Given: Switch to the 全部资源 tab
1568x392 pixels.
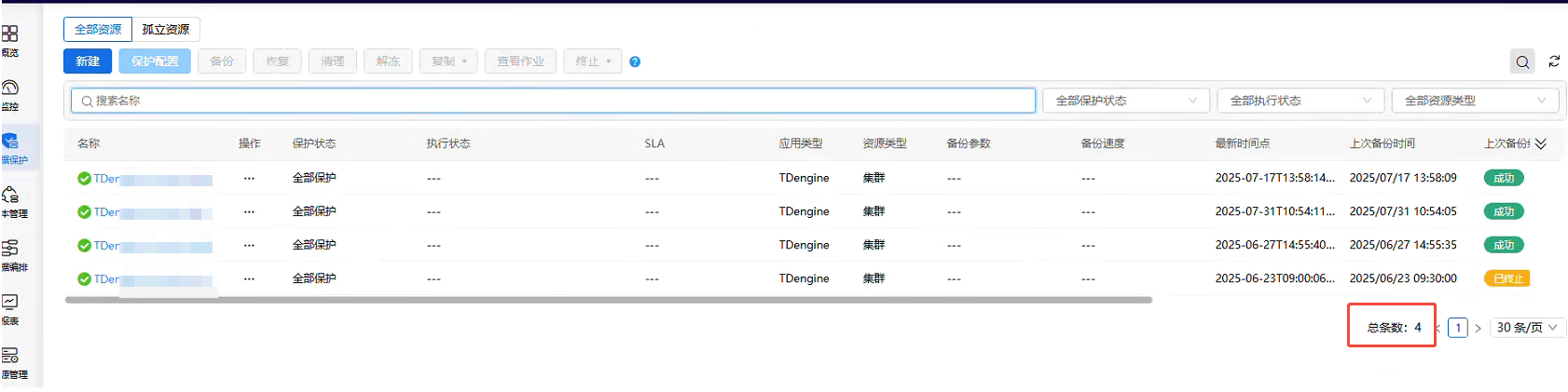Looking at the screenshot, I should [x=98, y=30].
